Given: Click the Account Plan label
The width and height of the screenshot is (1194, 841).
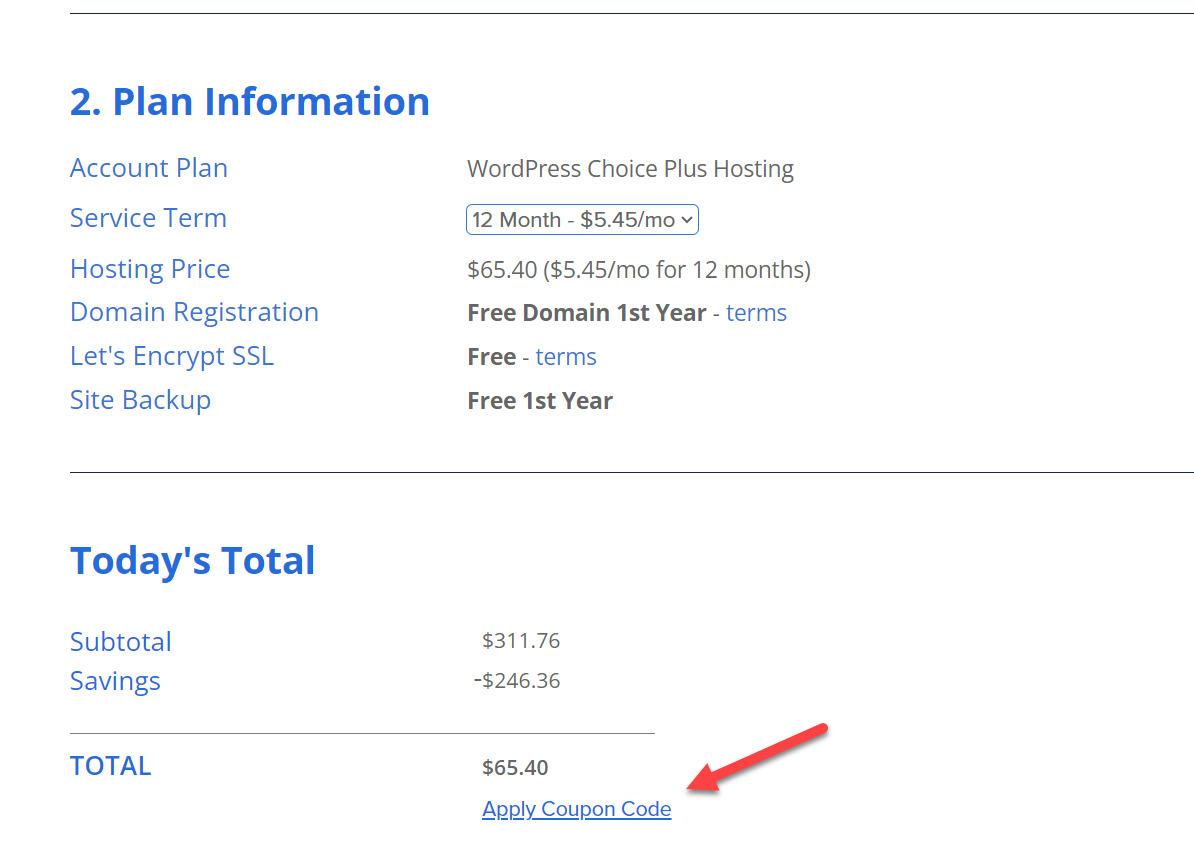Looking at the screenshot, I should (149, 168).
